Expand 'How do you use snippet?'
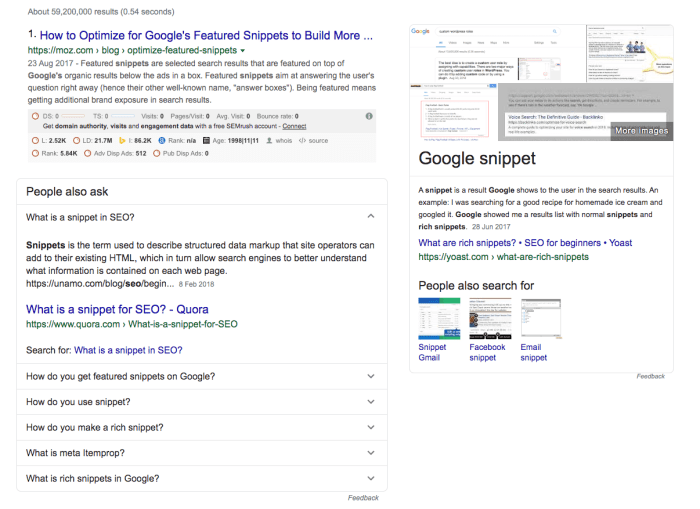The height and width of the screenshot is (509, 700). point(371,401)
